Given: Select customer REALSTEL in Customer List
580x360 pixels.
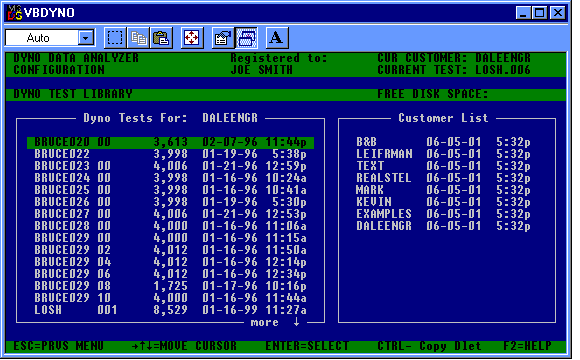Looking at the screenshot, I should coord(443,178).
